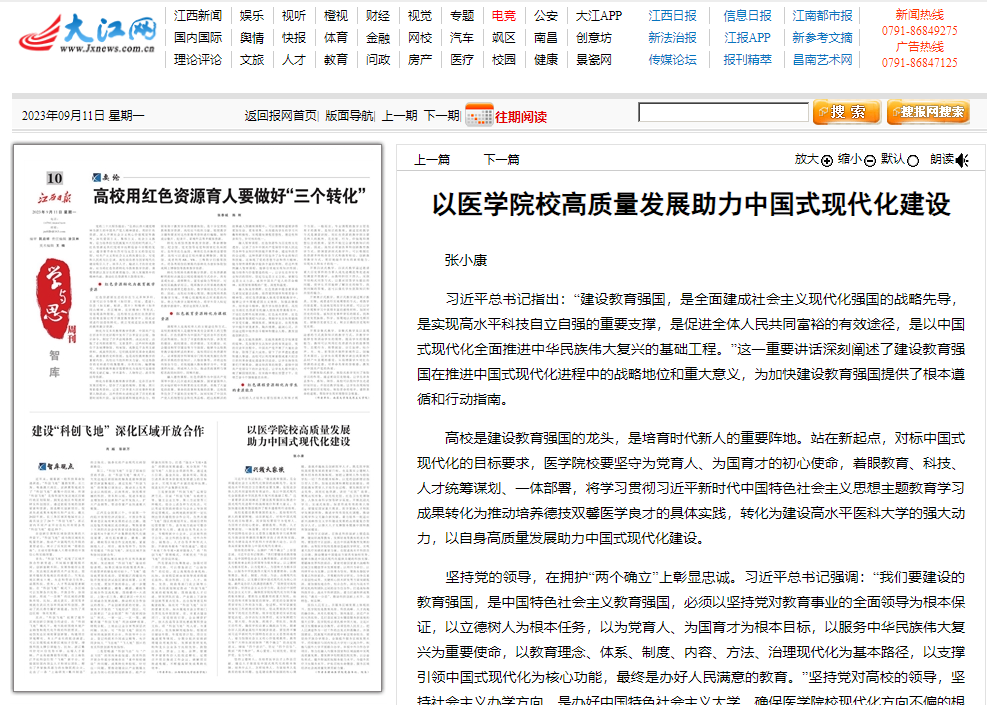Image resolution: width=987 pixels, height=705 pixels.
Task: Open the 新法治报 link
Action: [672, 38]
